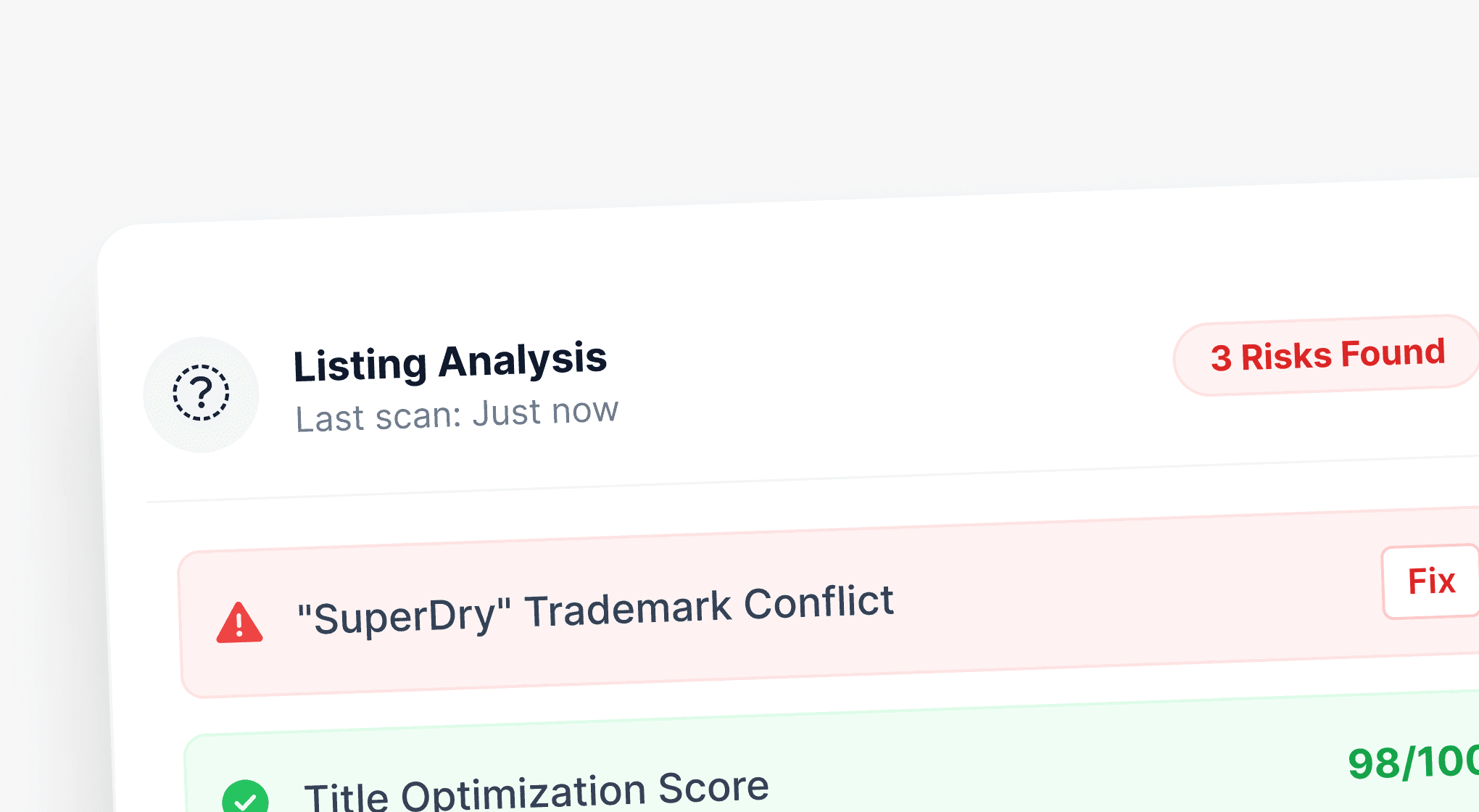Screen dimensions: 1479x812
Task: Open the 3 Risks Found badge
Action: 1327,355
